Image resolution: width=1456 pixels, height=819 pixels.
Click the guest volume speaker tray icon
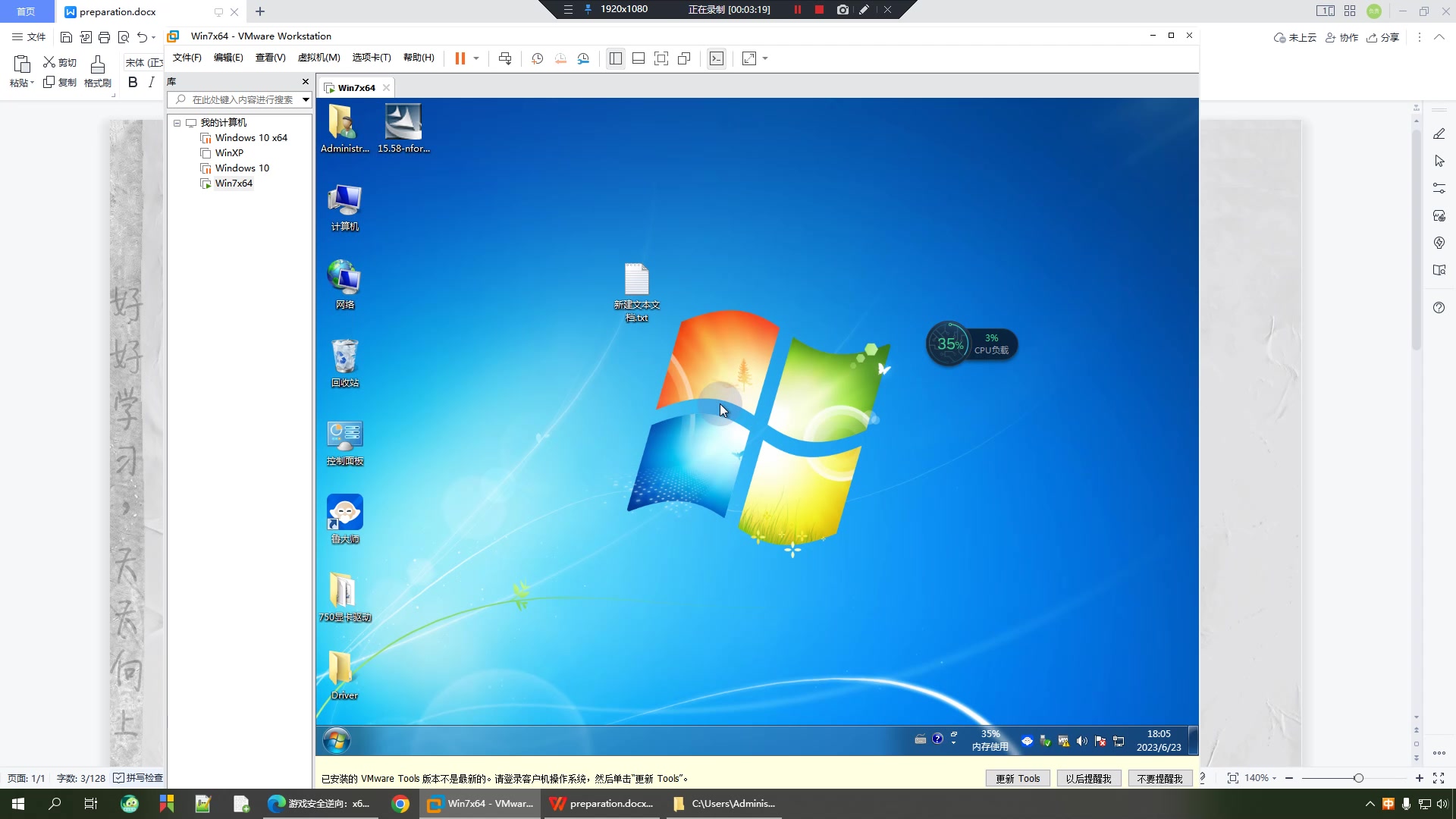[x=1082, y=741]
